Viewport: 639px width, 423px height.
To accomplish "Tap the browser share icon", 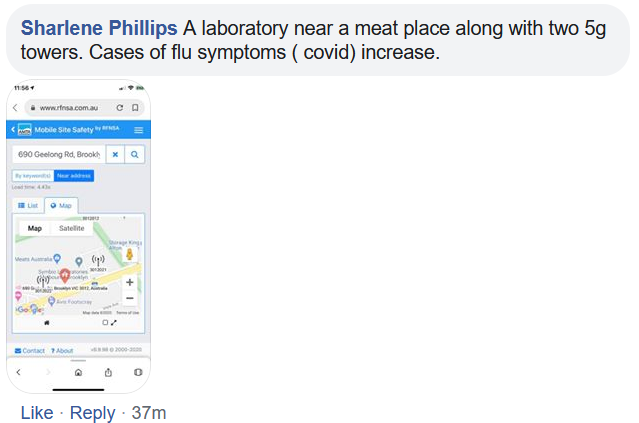I will (108, 372).
